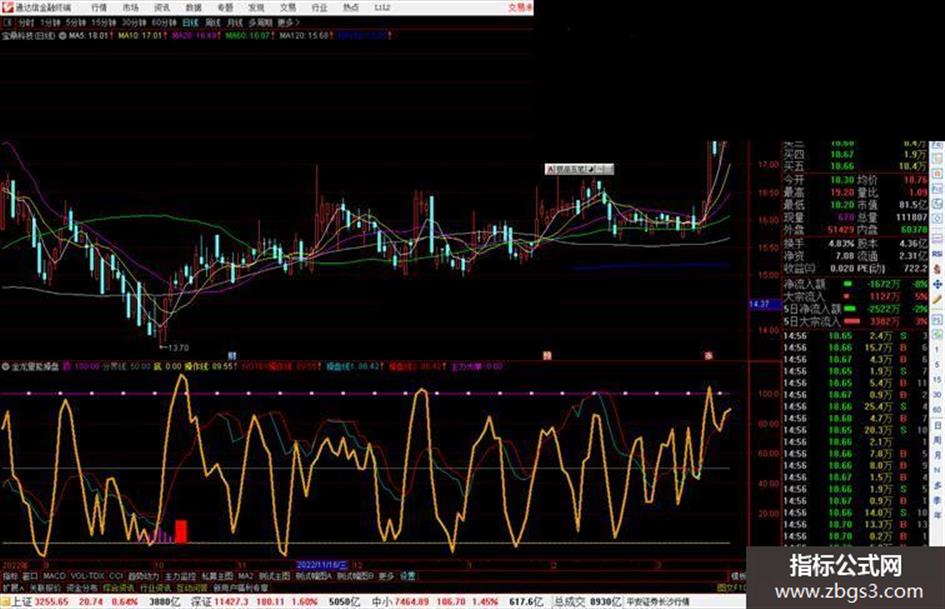Click the round icon before MA5

[x=62, y=36]
